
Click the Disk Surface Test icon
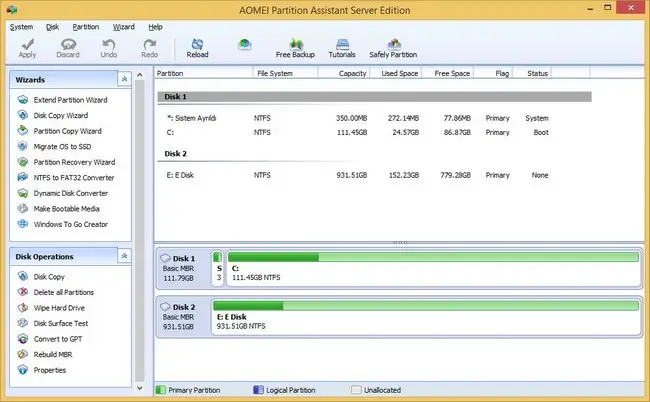(x=23, y=323)
